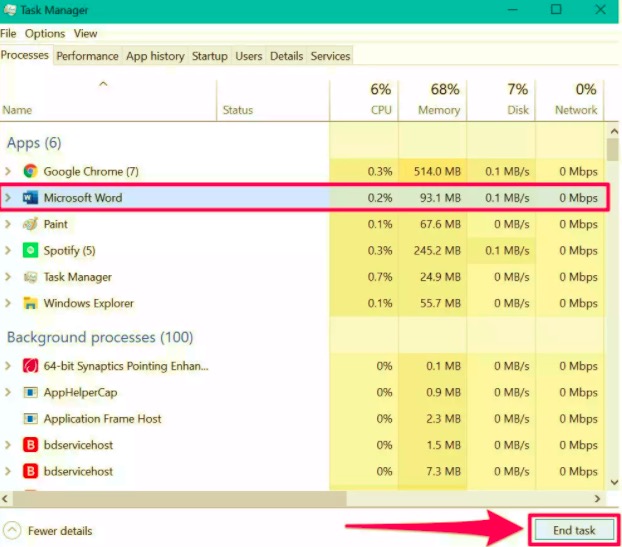The width and height of the screenshot is (622, 547).
Task: Sort processes by Memory column
Action: click(x=433, y=100)
